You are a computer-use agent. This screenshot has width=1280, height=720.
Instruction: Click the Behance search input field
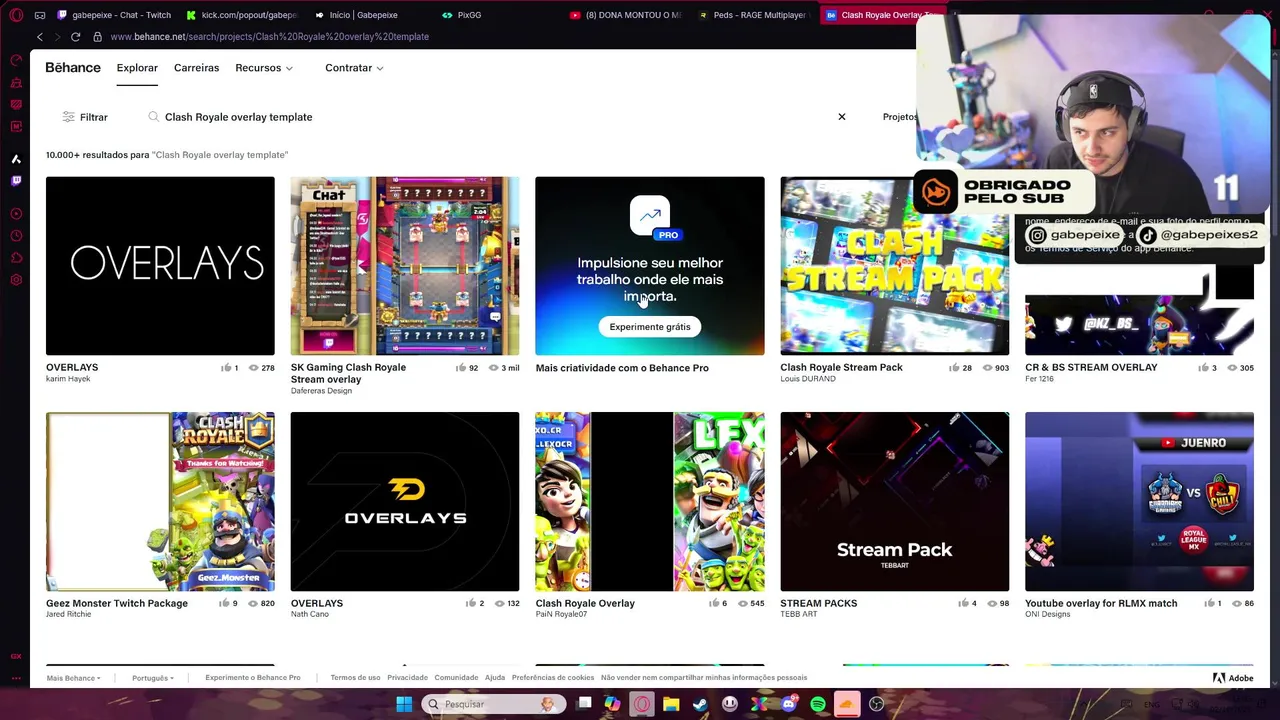click(x=490, y=117)
